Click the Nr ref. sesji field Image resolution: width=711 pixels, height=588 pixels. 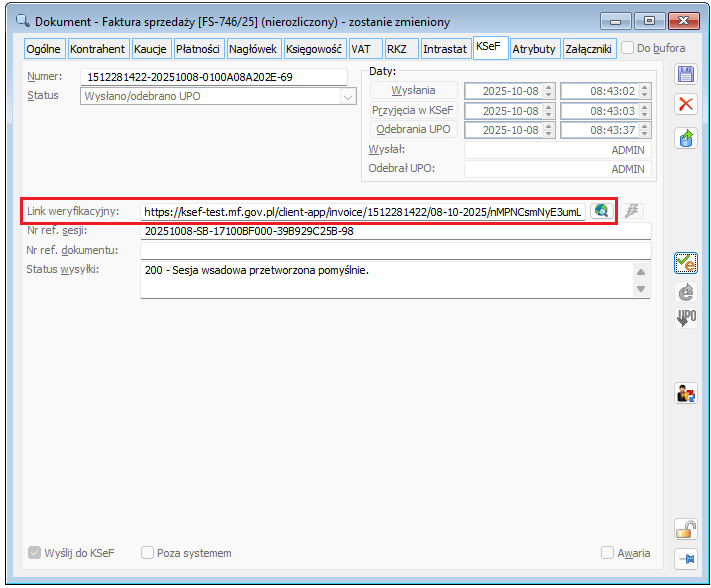click(395, 231)
